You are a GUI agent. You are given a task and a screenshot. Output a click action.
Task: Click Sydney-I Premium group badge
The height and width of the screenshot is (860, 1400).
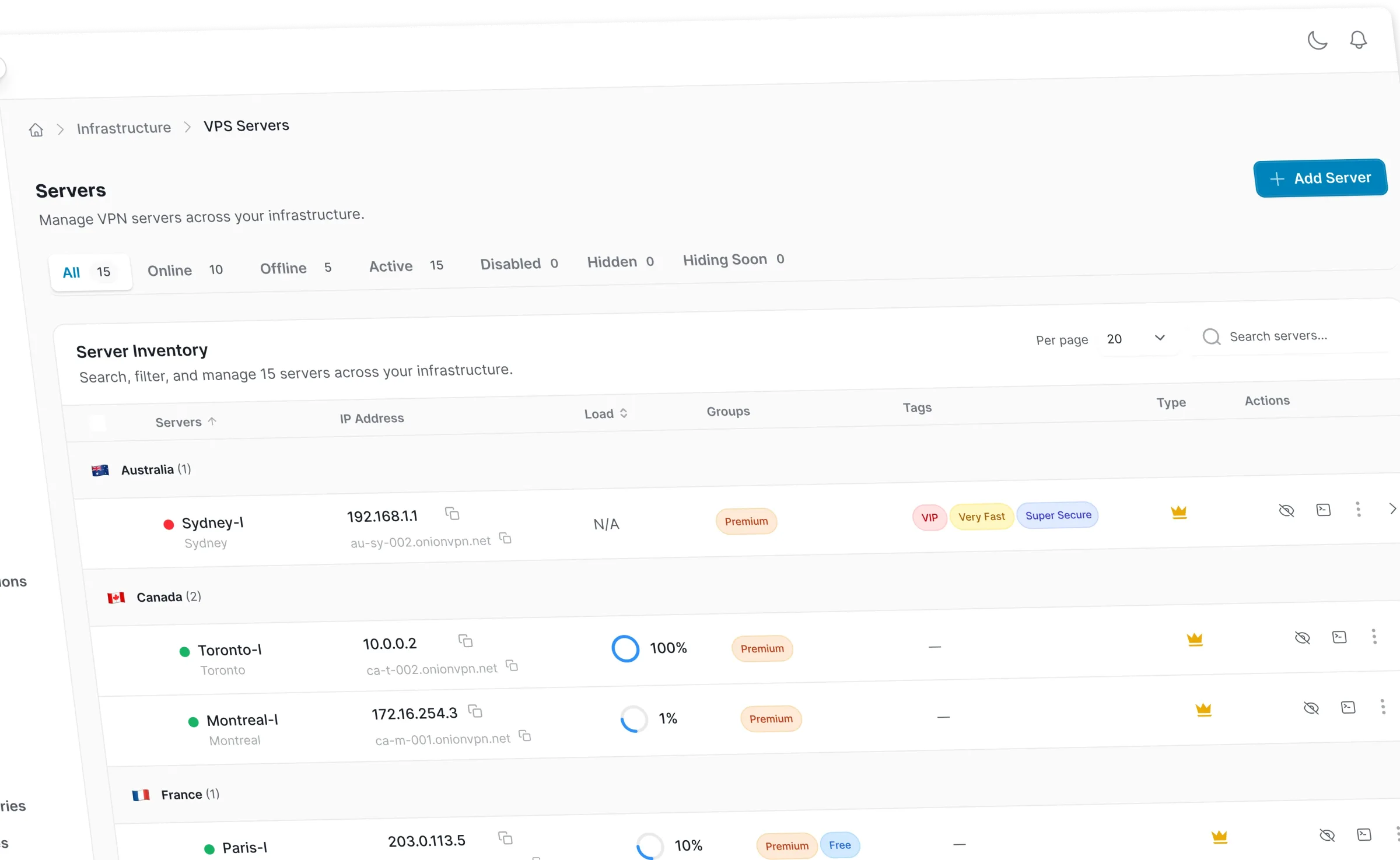[746, 521]
